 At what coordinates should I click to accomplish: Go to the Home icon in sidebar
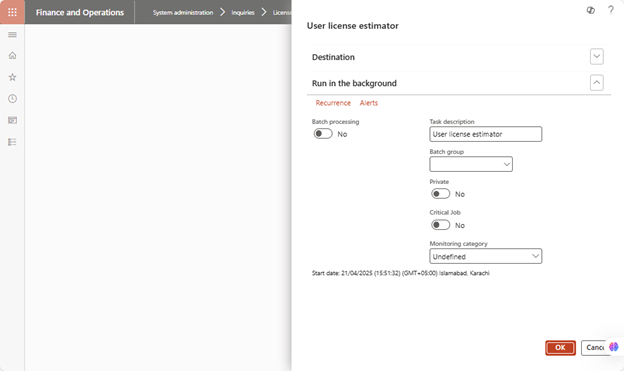coord(12,55)
